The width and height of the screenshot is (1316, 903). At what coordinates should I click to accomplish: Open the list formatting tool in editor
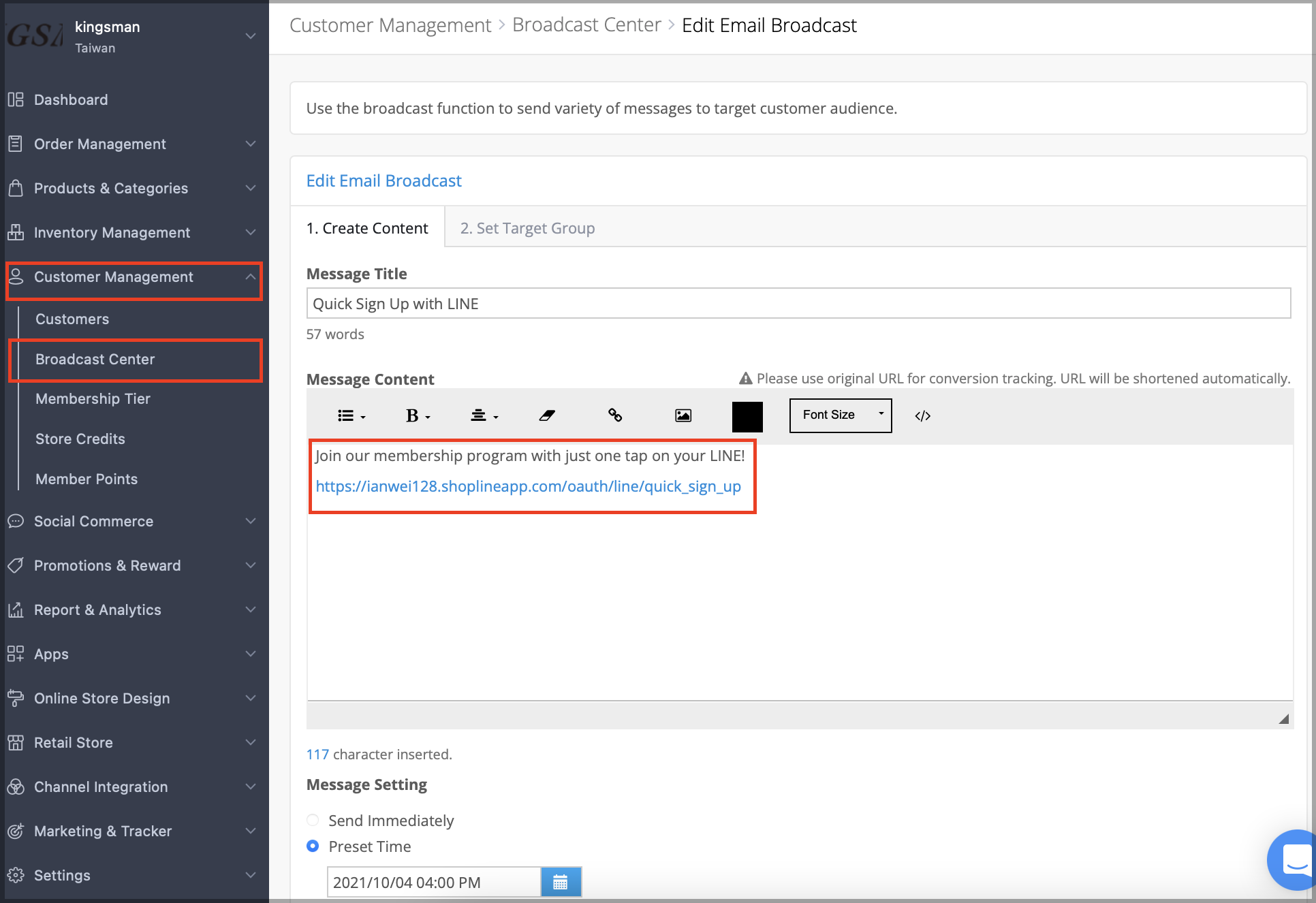click(351, 415)
